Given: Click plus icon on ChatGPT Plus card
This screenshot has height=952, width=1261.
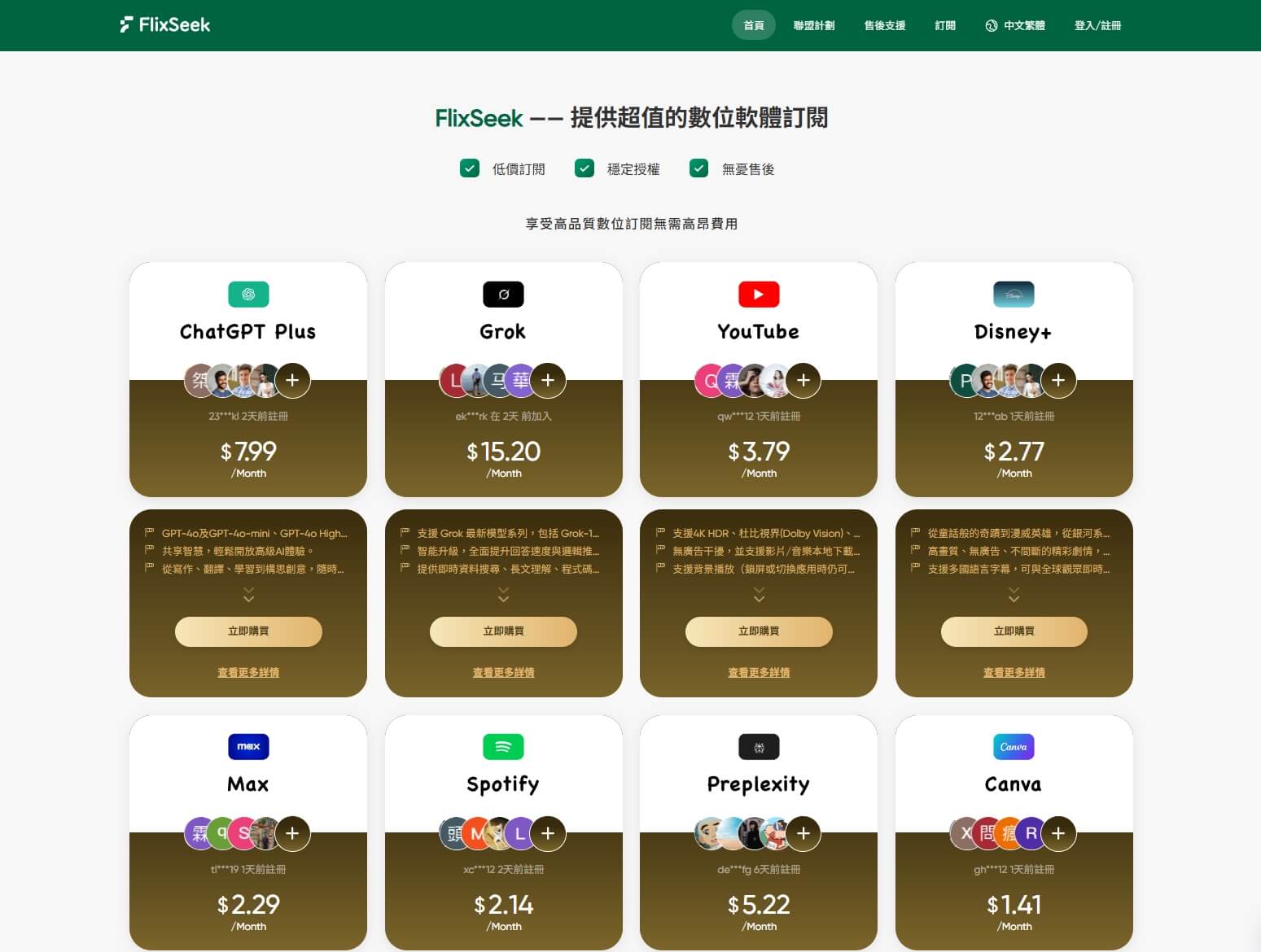Looking at the screenshot, I should tap(292, 380).
